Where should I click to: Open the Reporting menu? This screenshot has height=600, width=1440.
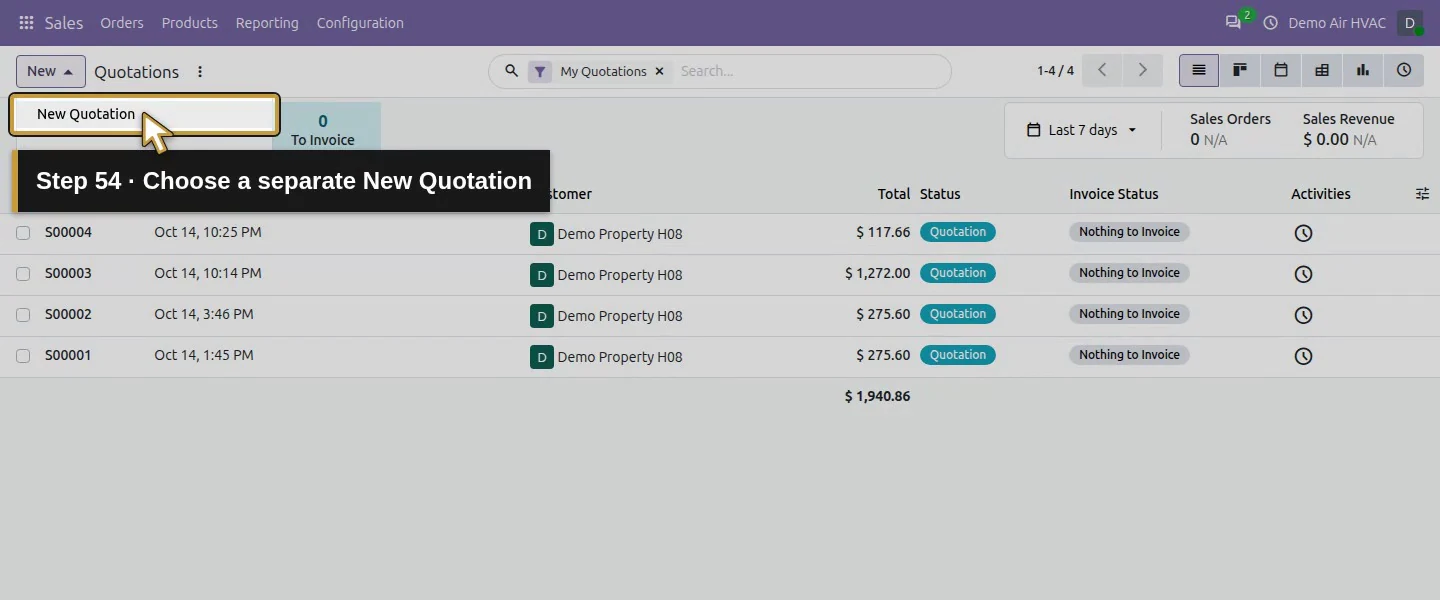click(x=267, y=23)
